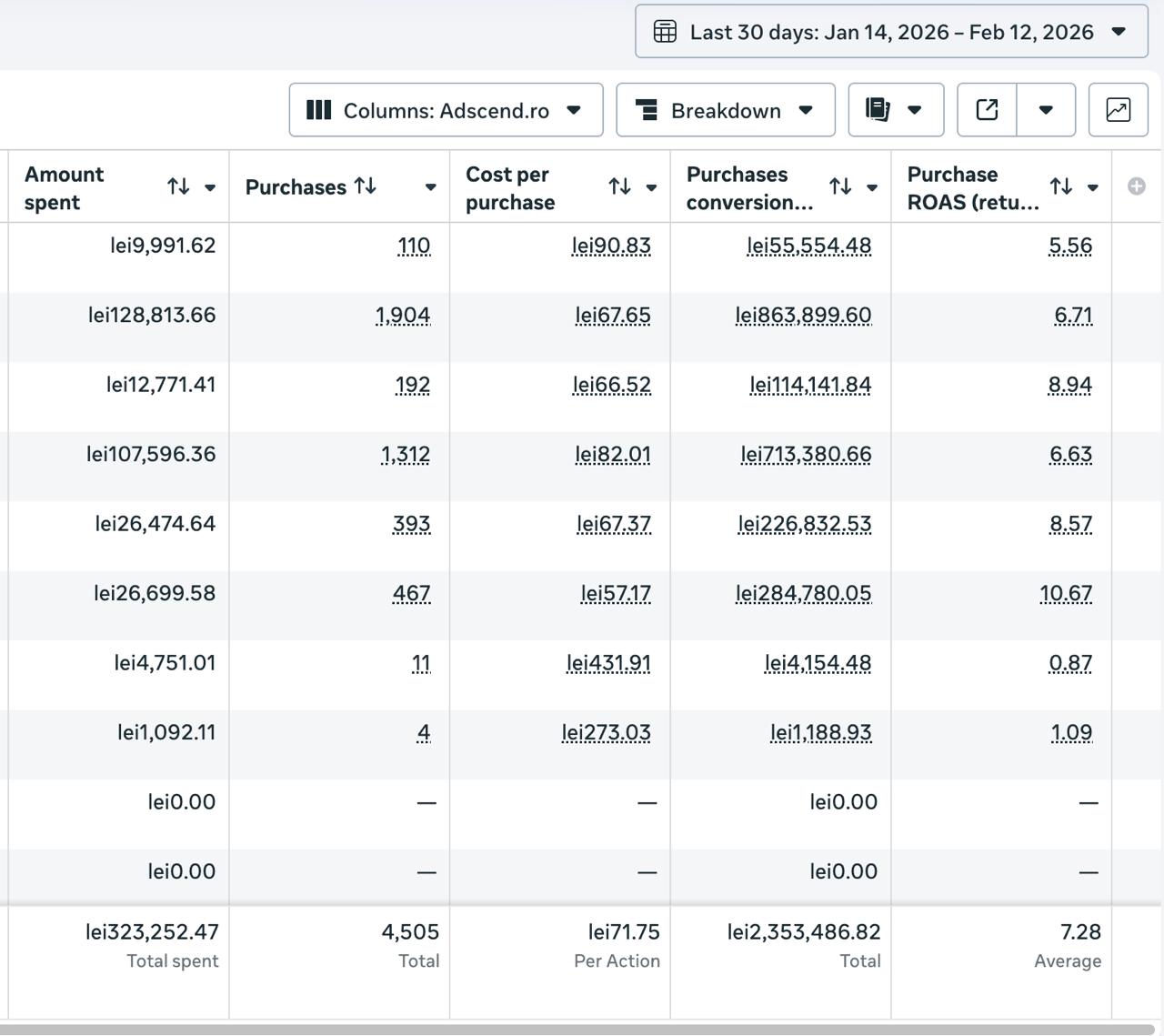Viewport: 1164px width, 1036px height.
Task: Open Cost per purchase column menu caret
Action: click(x=651, y=187)
